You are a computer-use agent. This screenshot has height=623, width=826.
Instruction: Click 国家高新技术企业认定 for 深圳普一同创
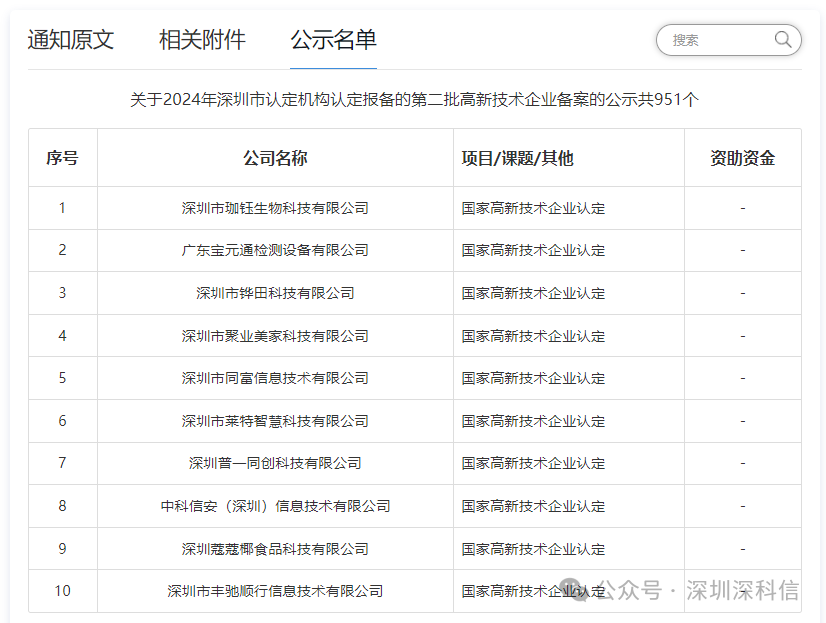tap(533, 463)
